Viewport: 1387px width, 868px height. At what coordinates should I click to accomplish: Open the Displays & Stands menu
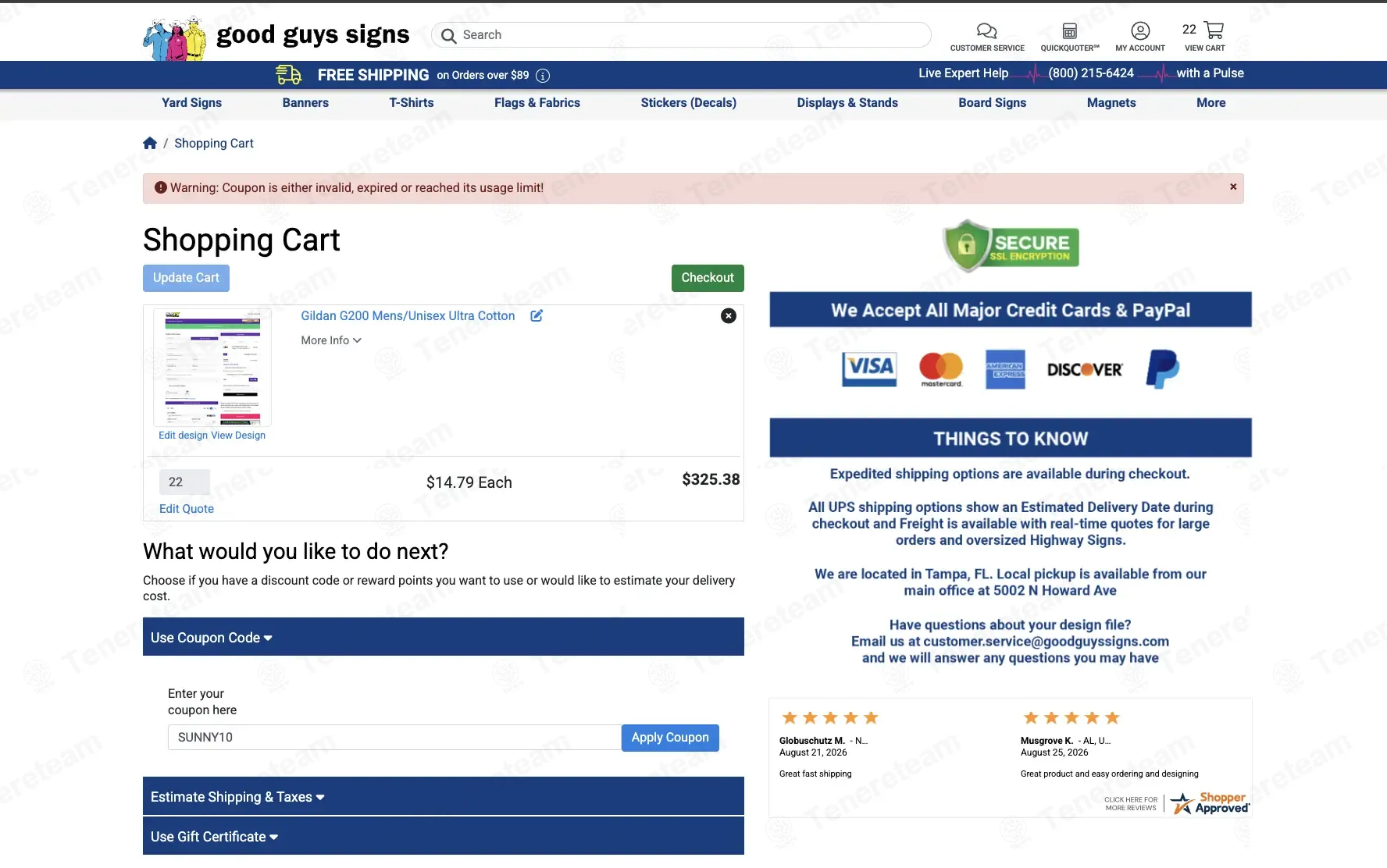(x=847, y=103)
